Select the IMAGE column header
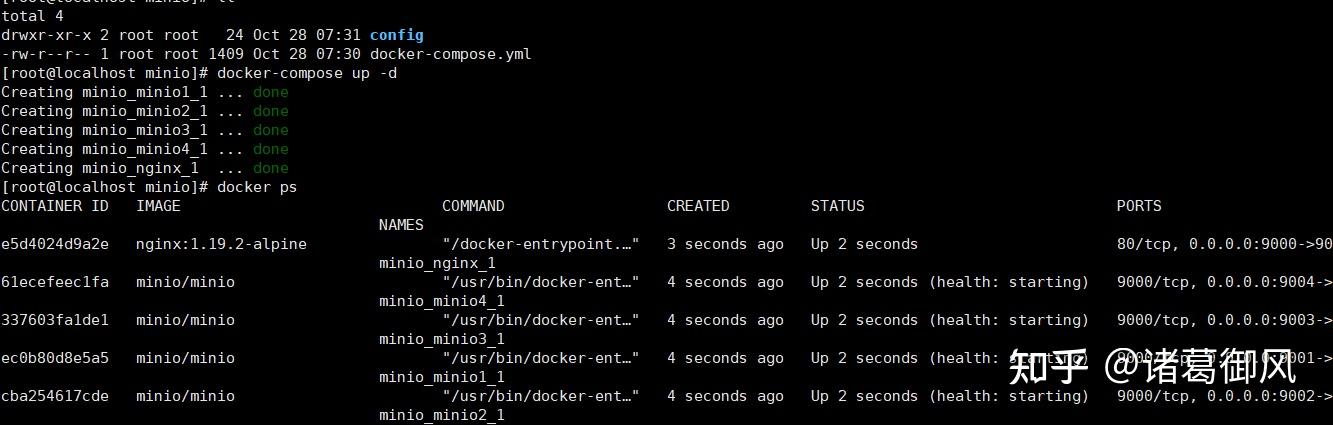The image size is (1333, 425). pos(158,206)
